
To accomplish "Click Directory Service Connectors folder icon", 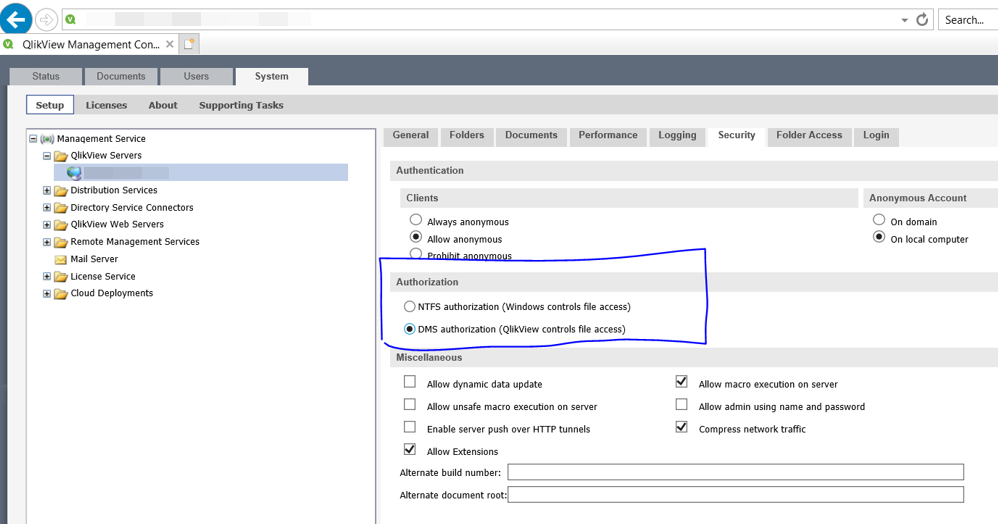I will (x=60, y=208).
